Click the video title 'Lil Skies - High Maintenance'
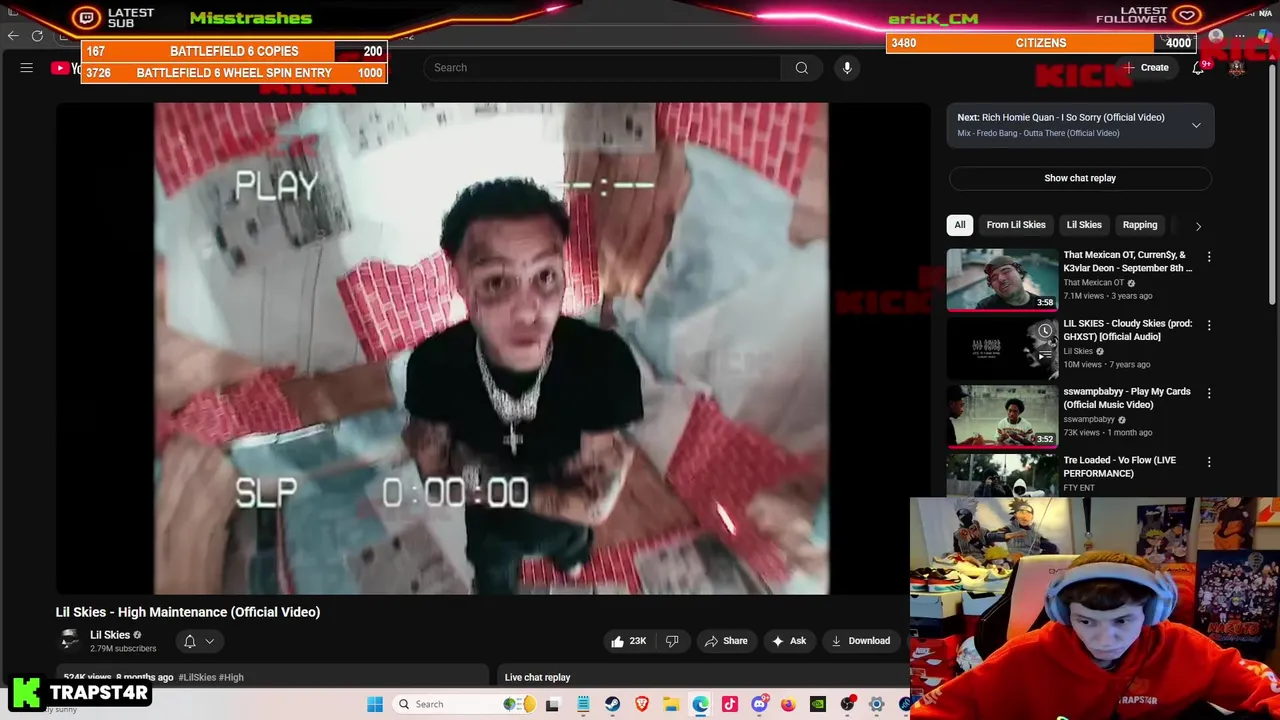 click(x=188, y=612)
